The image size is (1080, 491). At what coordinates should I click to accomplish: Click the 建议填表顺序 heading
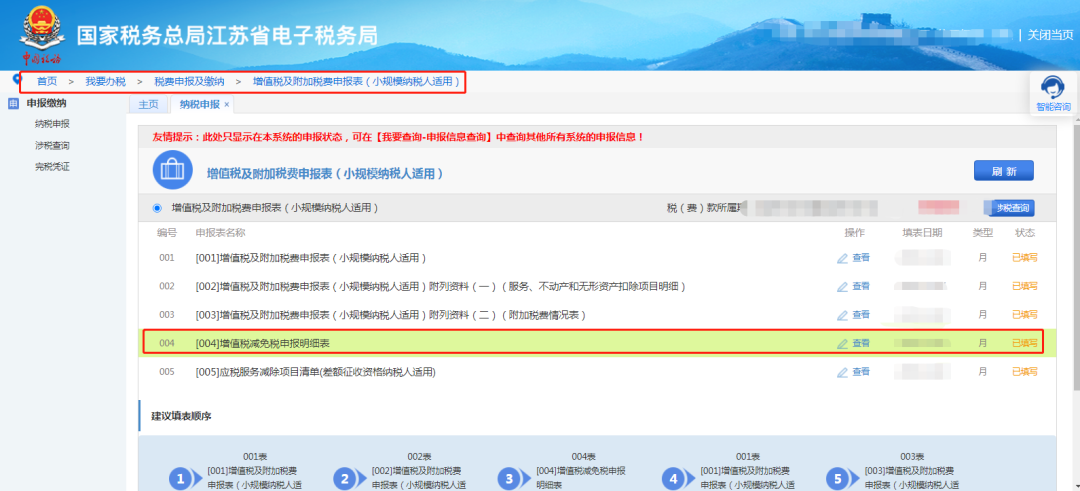click(x=181, y=417)
